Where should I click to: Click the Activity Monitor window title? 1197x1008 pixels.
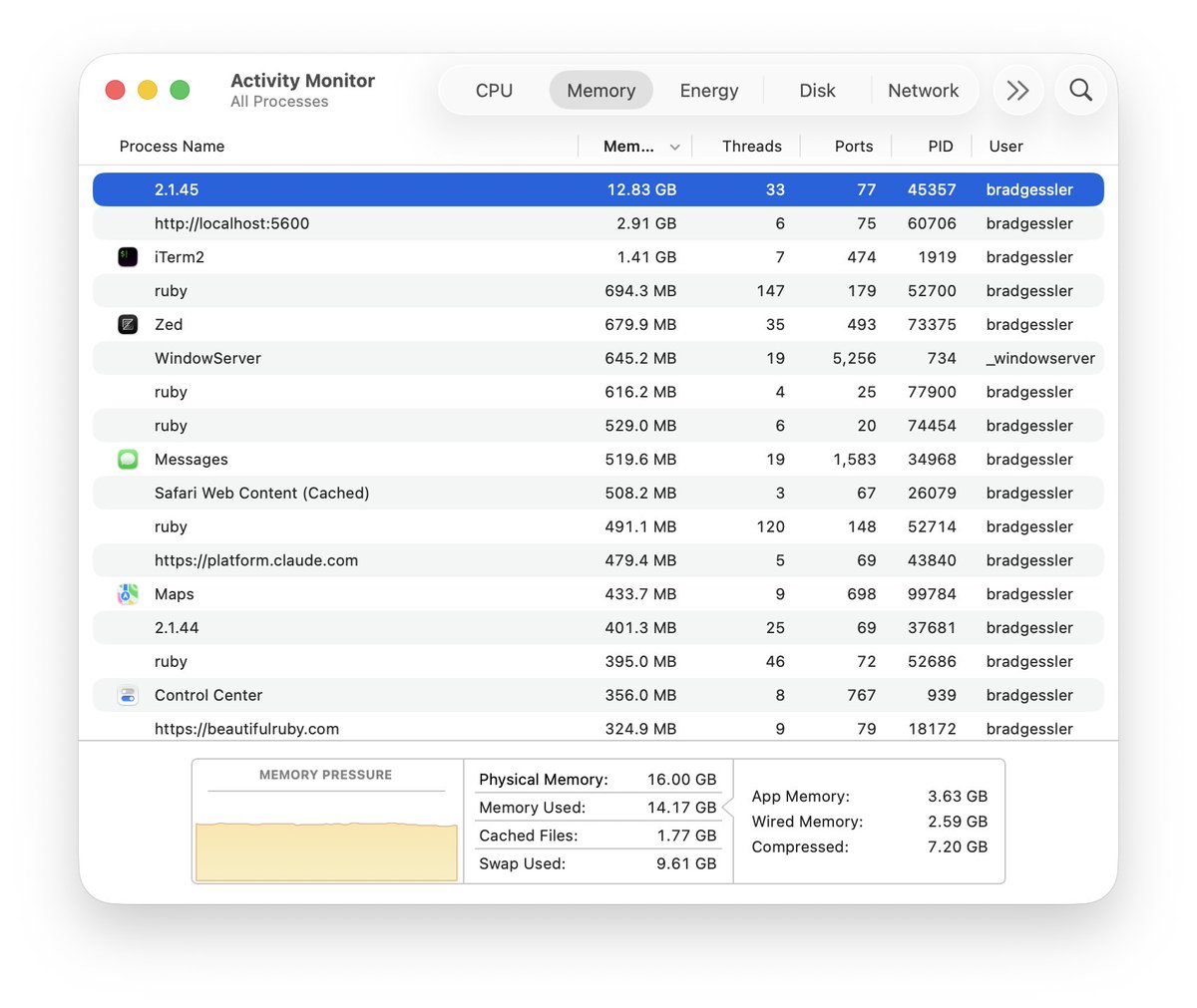point(302,81)
